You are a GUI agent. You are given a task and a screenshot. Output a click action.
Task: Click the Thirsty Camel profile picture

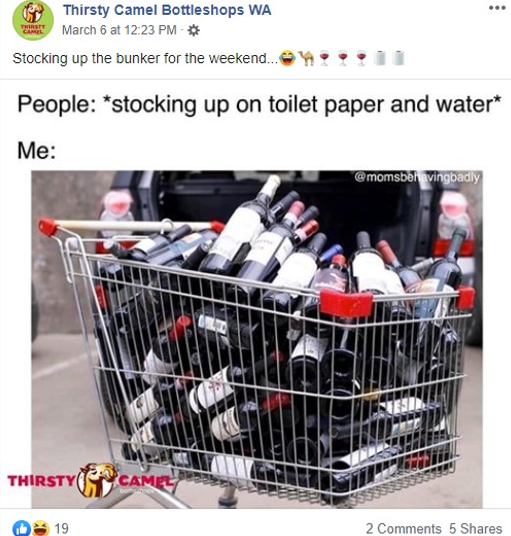tap(33, 21)
